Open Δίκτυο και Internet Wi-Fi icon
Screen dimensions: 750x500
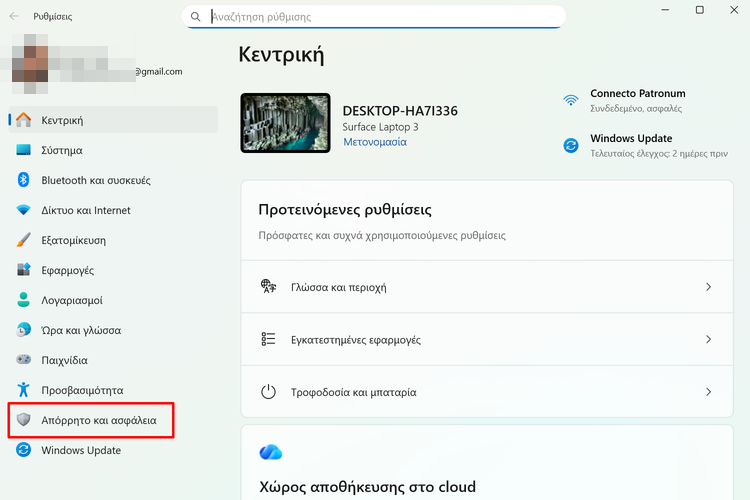coord(25,210)
